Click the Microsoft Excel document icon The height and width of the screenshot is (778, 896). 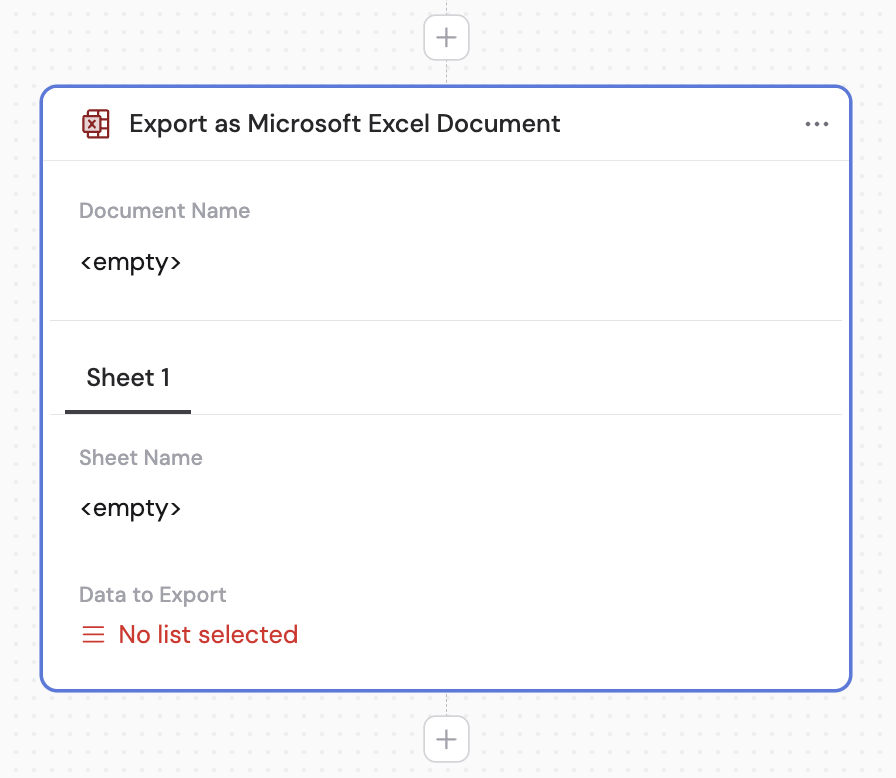pyautogui.click(x=95, y=123)
